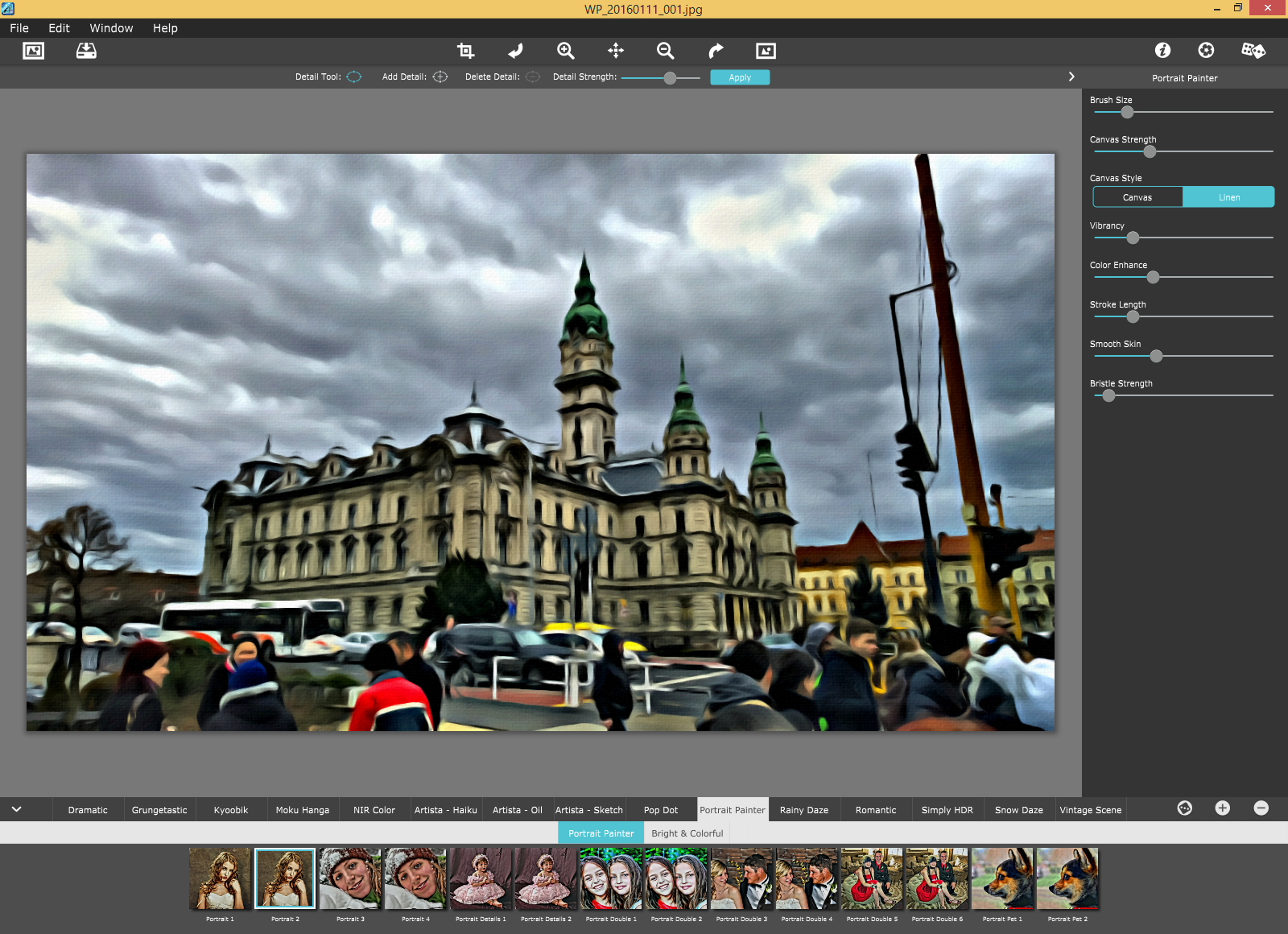Image resolution: width=1288 pixels, height=934 pixels.
Task: Switch to Kyoobik category
Action: click(231, 810)
